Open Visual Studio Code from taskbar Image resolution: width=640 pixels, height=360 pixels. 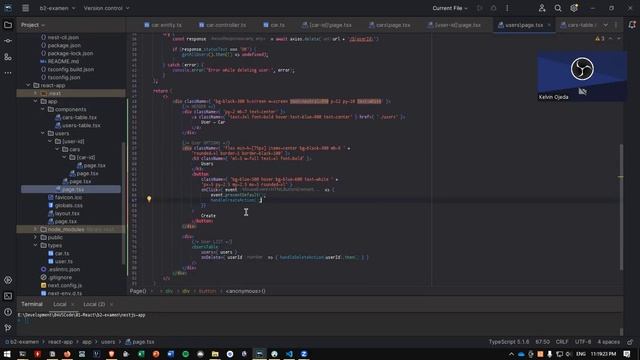[289, 354]
